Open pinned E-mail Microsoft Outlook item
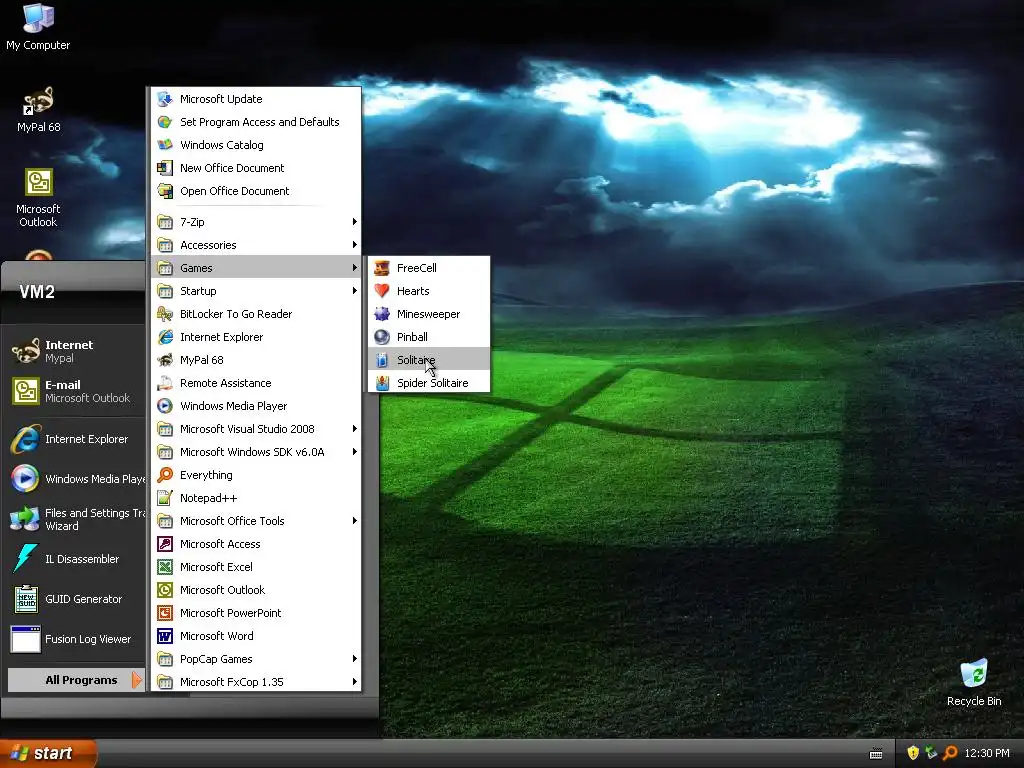1024x768 pixels. point(76,391)
